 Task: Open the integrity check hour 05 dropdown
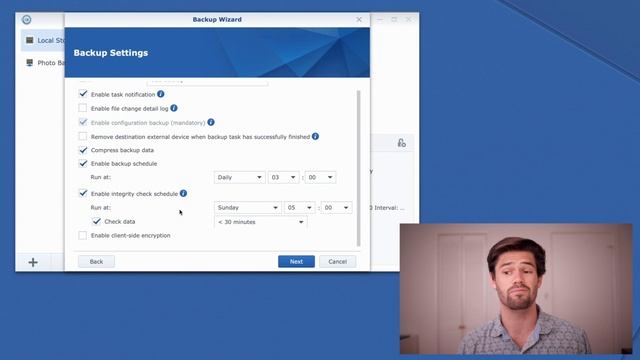coord(300,207)
